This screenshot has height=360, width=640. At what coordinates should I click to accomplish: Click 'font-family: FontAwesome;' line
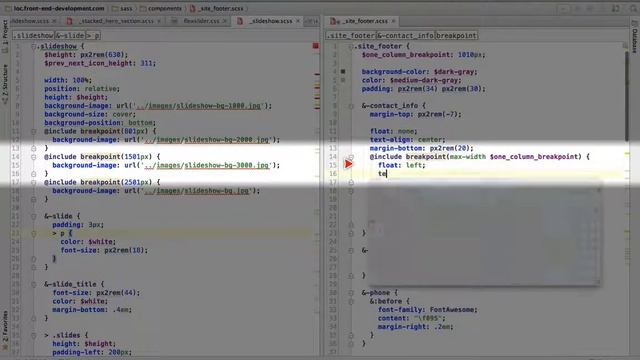[x=427, y=310]
